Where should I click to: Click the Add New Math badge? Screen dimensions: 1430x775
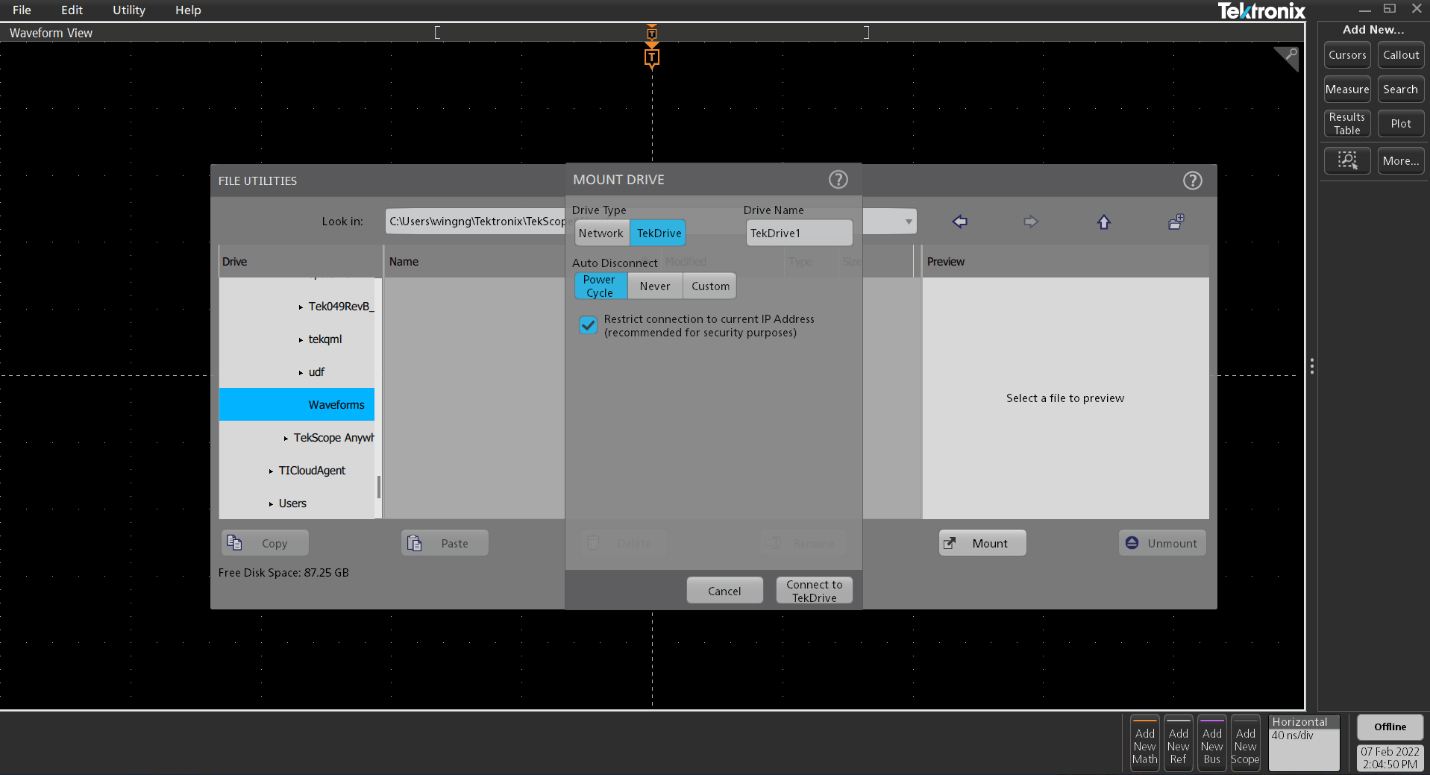click(x=1145, y=742)
